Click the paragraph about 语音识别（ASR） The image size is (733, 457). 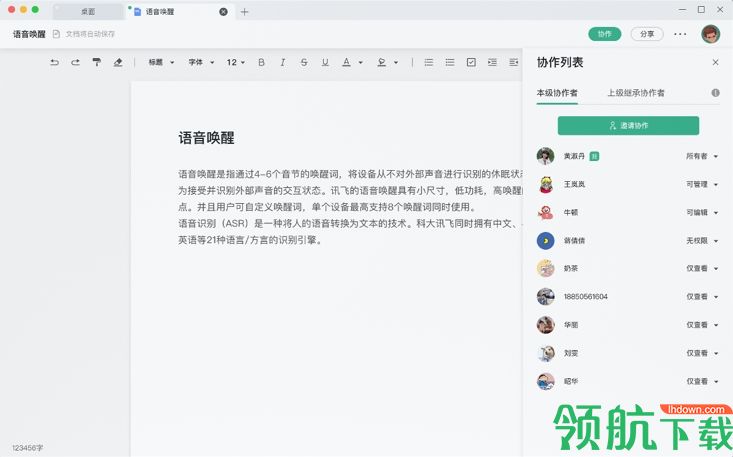[350, 232]
